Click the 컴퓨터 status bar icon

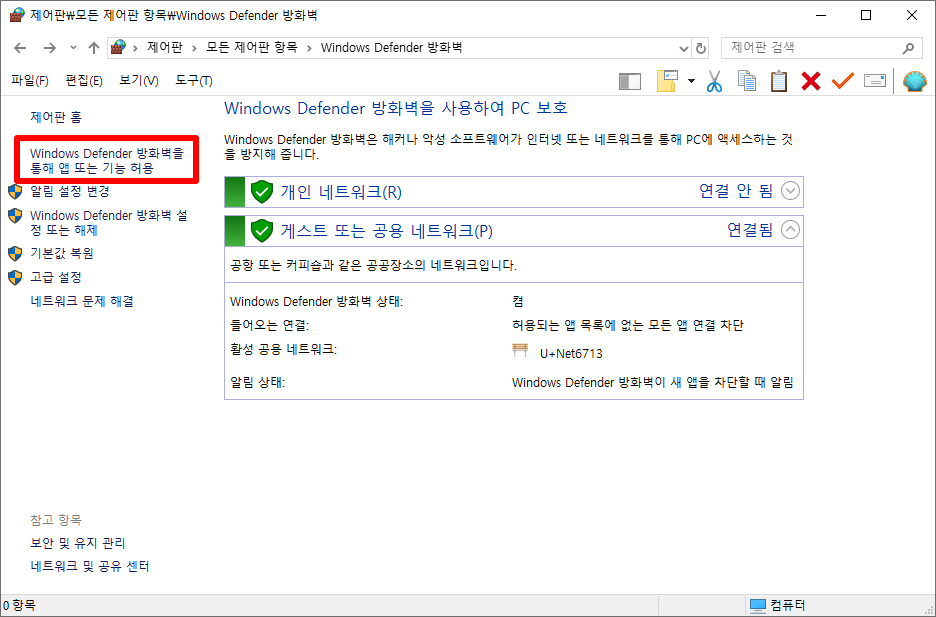tap(758, 606)
